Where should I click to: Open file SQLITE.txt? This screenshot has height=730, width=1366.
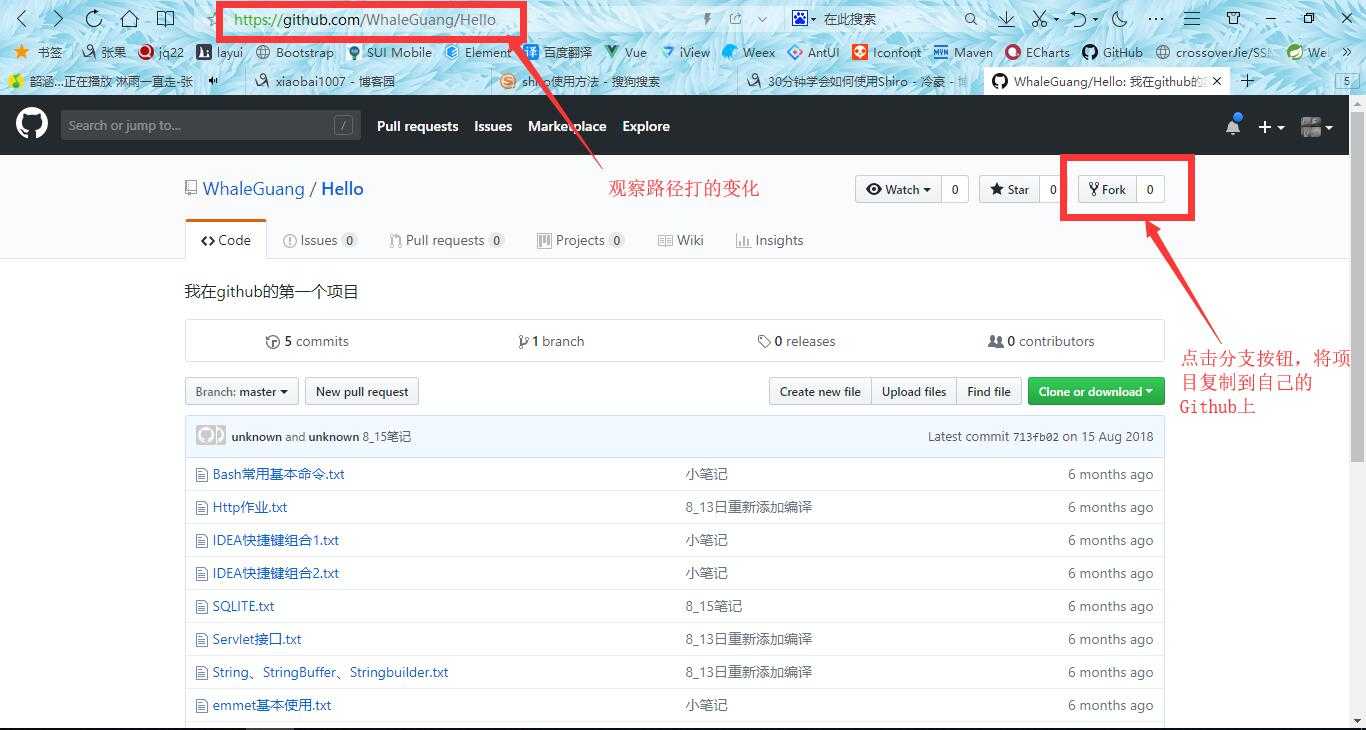243,606
